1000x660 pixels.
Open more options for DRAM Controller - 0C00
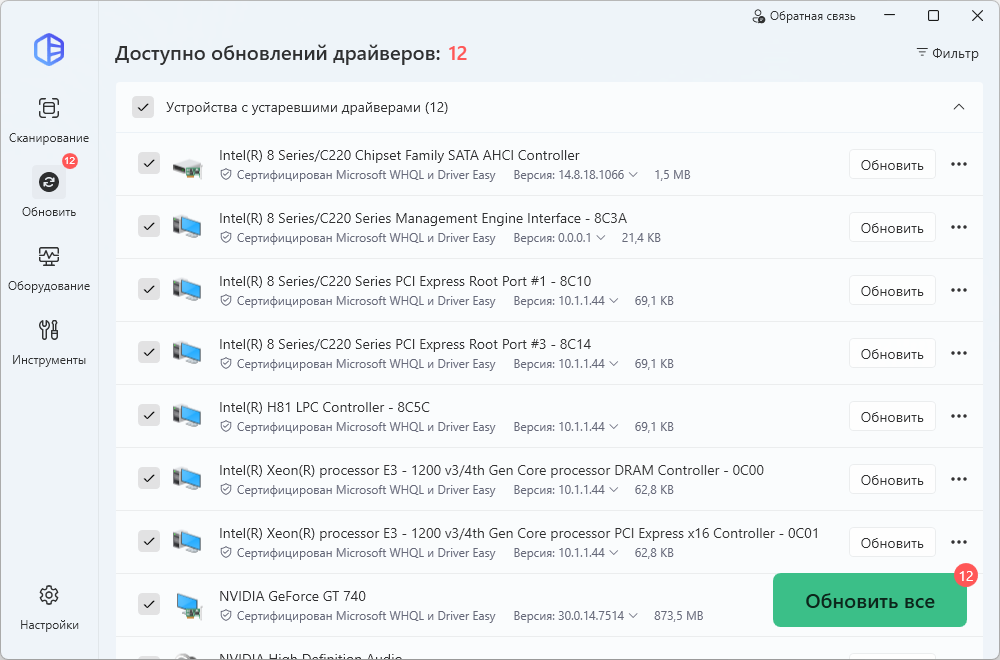click(959, 479)
